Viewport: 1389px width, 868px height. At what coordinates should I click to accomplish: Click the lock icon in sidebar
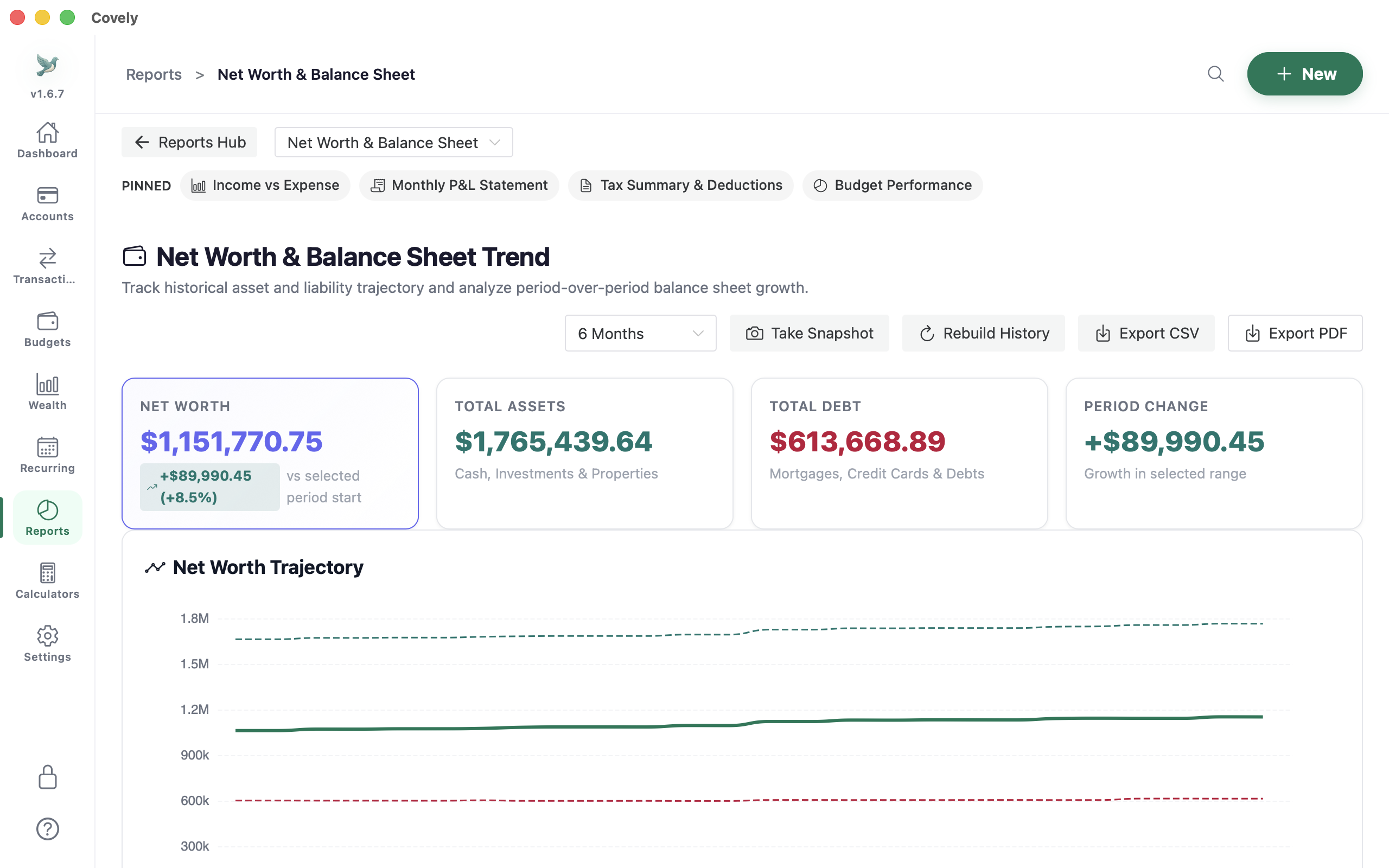click(47, 777)
